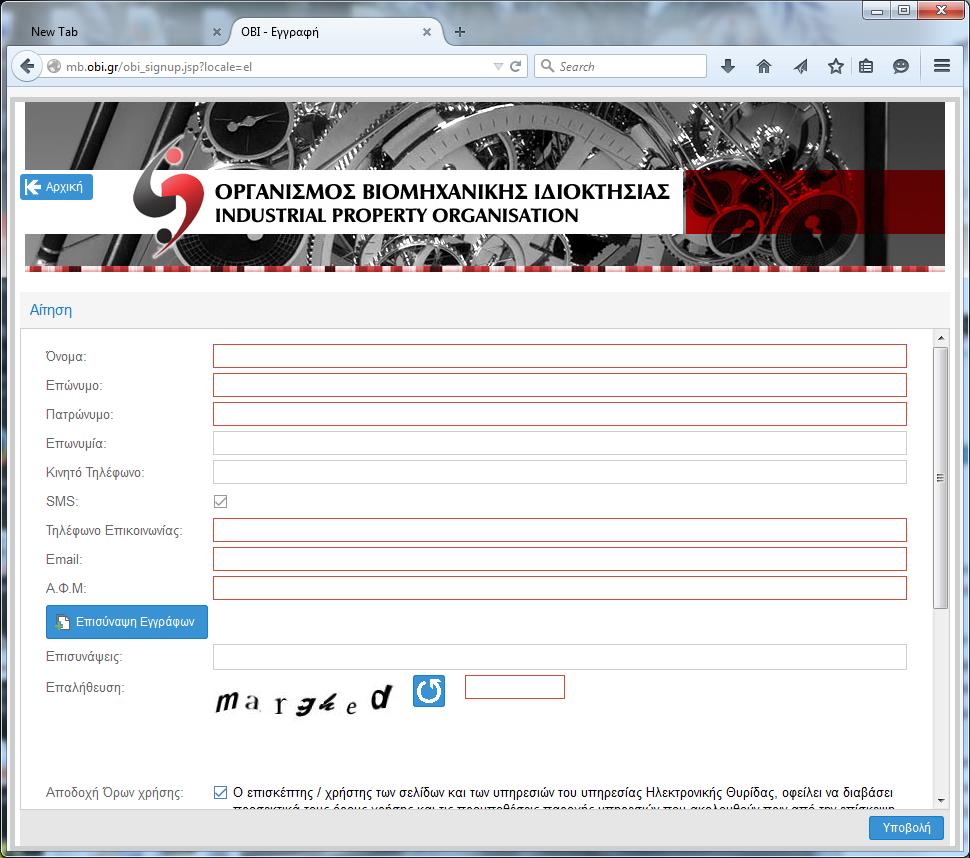This screenshot has width=970, height=858.
Task: Submit form with Υποβολή button
Action: click(906, 828)
